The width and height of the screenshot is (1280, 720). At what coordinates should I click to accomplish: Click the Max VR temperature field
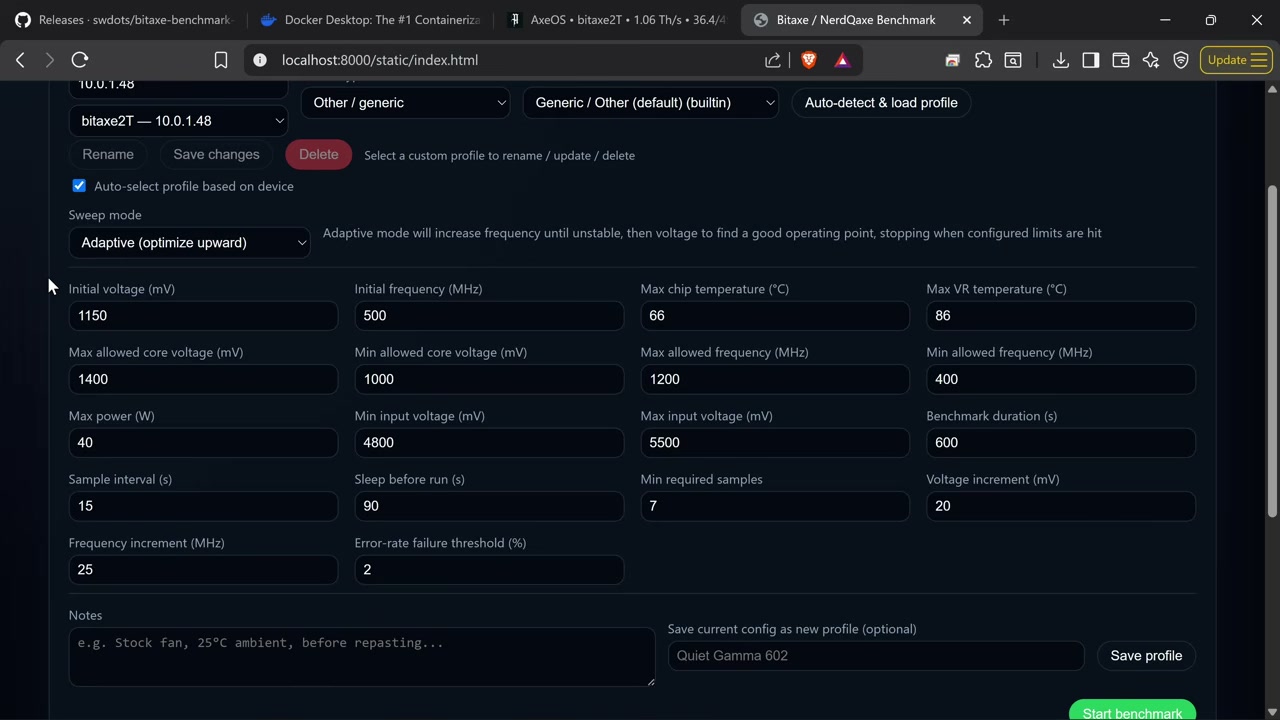[x=1061, y=316]
